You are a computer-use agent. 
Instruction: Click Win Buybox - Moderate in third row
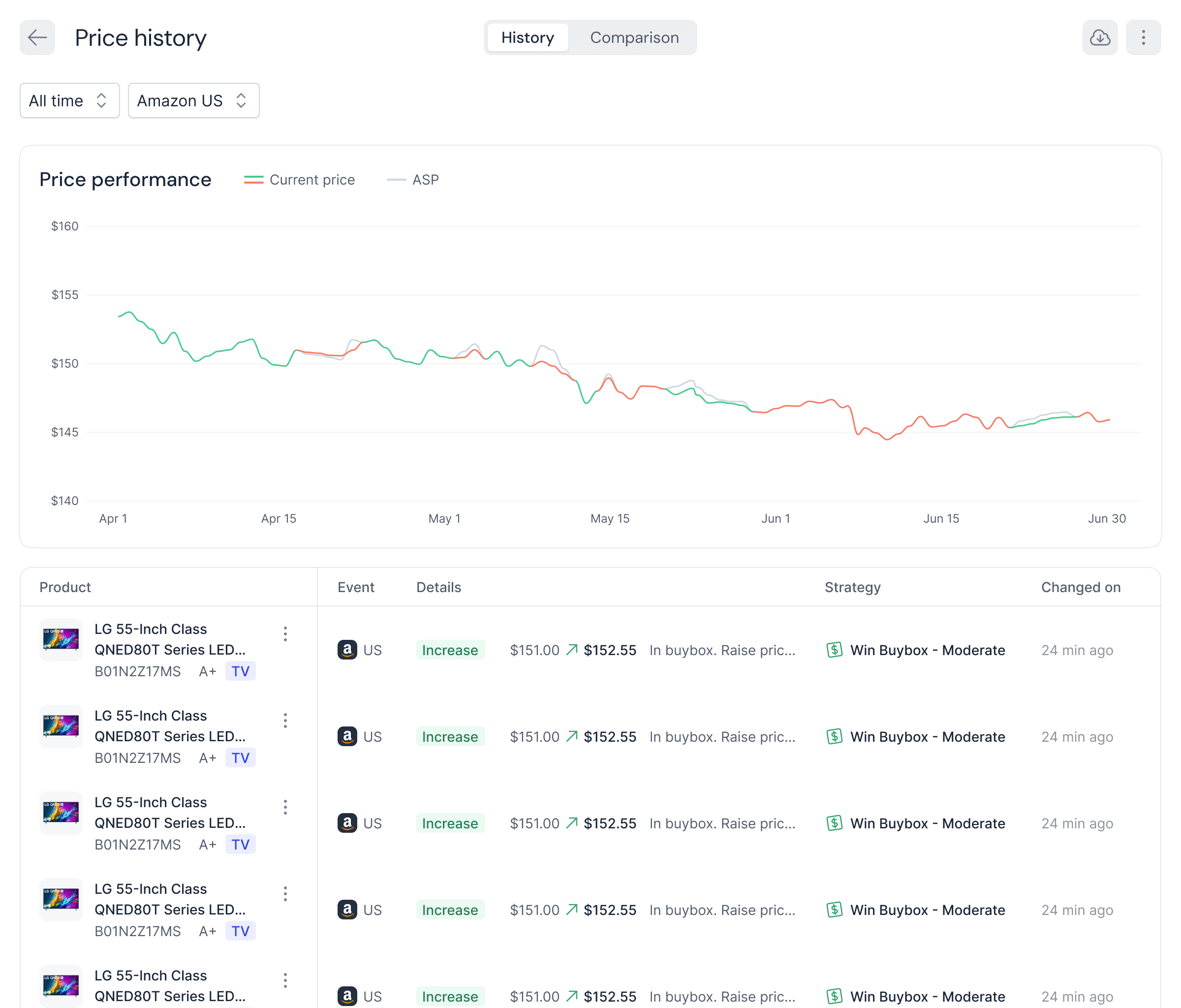click(927, 823)
